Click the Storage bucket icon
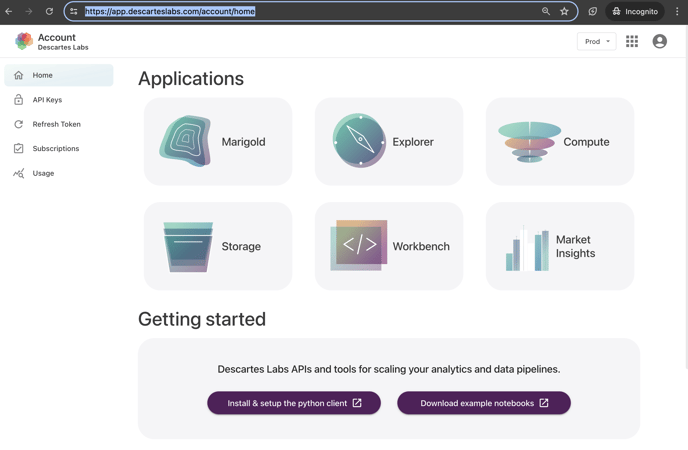This screenshot has width=688, height=450. point(188,247)
